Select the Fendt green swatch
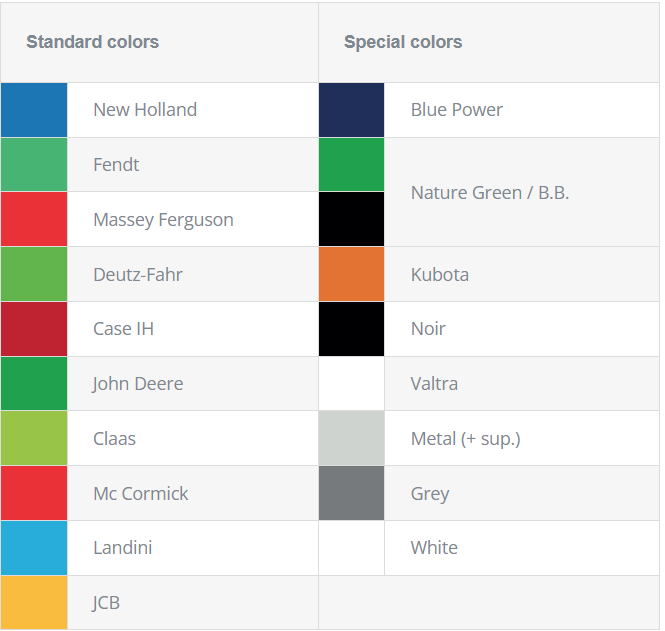The width and height of the screenshot is (665, 631). (x=34, y=165)
